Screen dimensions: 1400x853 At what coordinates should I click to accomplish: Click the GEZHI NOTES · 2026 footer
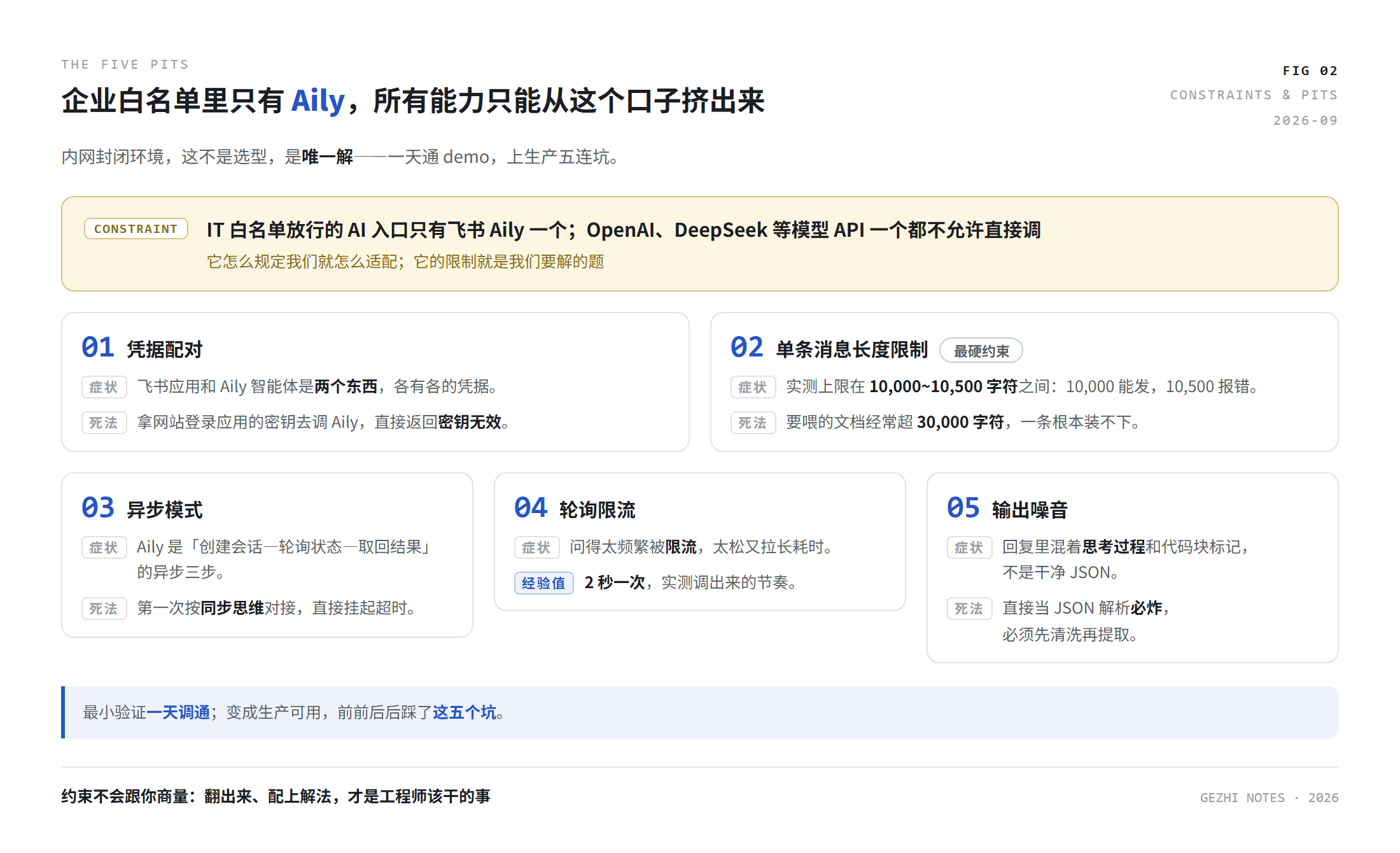click(1269, 797)
